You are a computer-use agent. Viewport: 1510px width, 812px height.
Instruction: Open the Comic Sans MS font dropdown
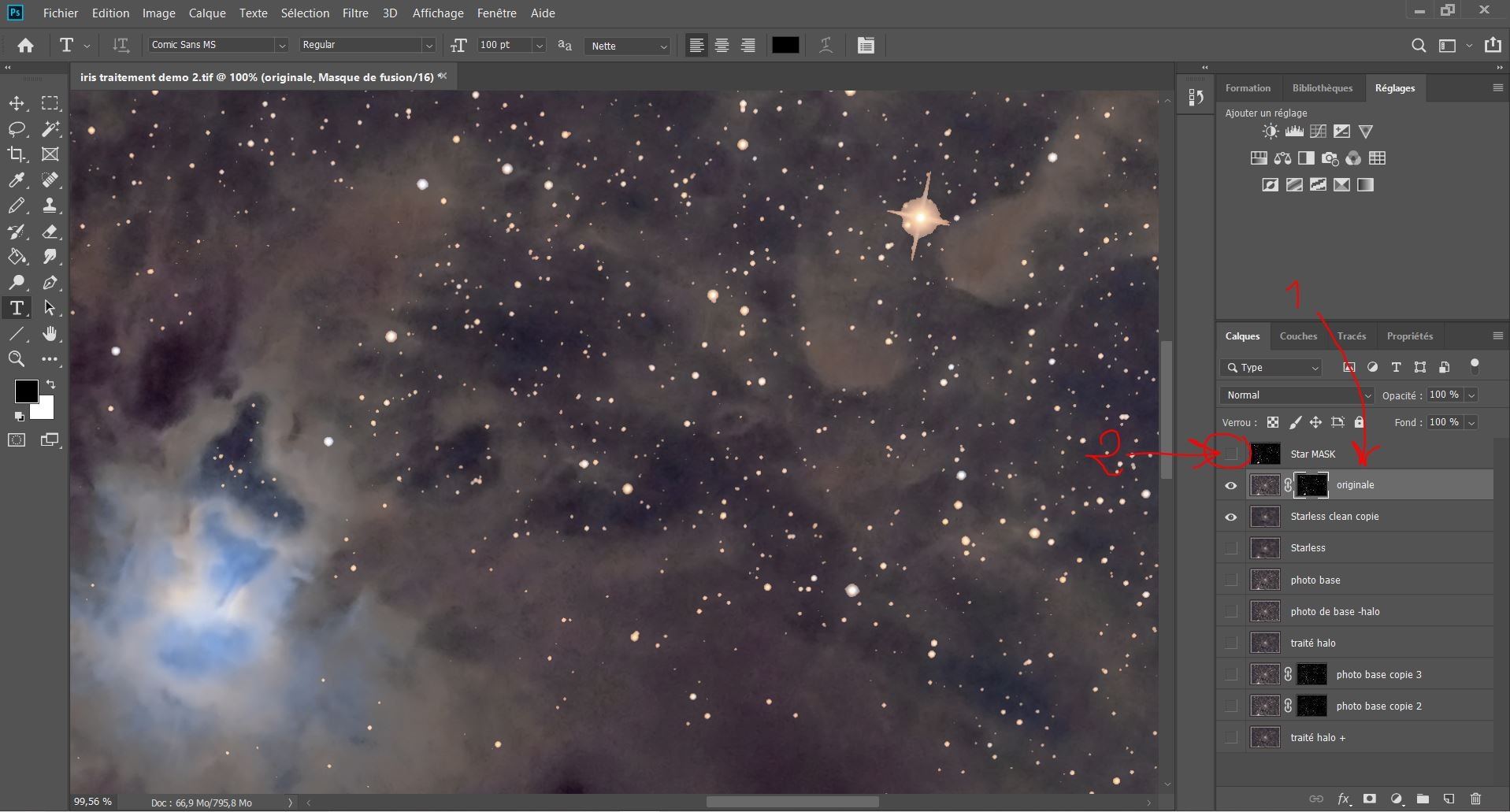pyautogui.click(x=281, y=46)
